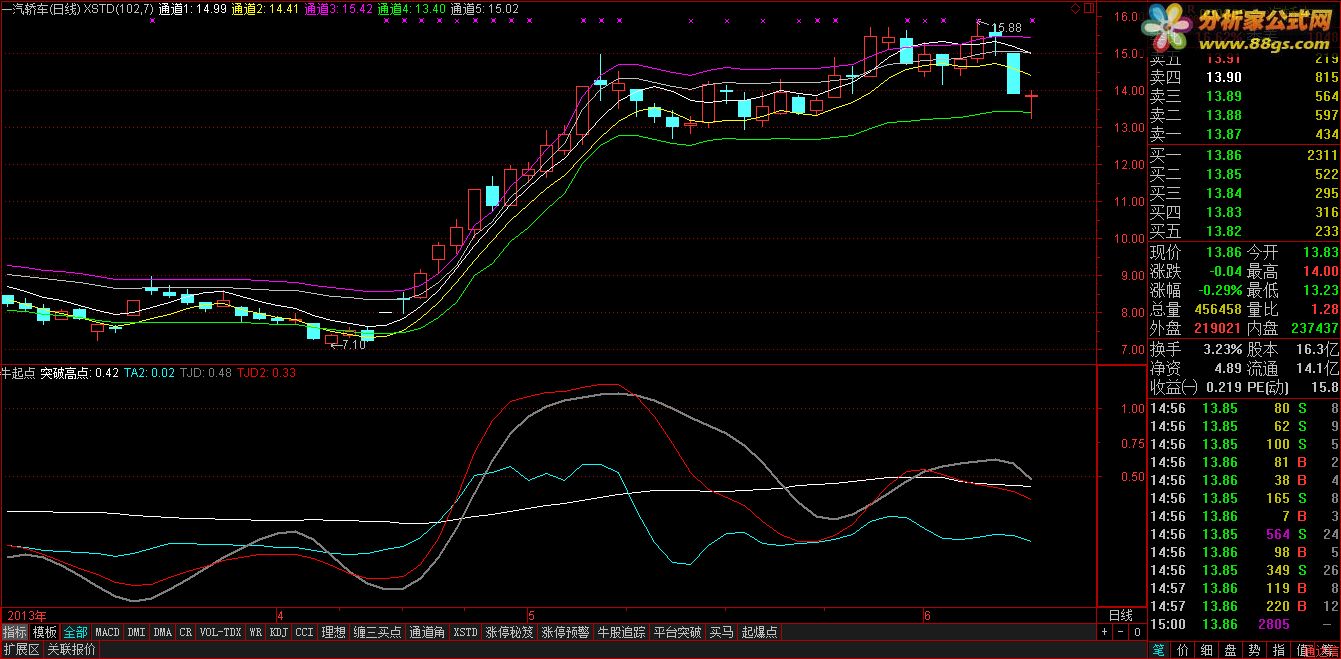Select the 通道角 indicator tab
Image resolution: width=1341 pixels, height=659 pixels.
[428, 632]
